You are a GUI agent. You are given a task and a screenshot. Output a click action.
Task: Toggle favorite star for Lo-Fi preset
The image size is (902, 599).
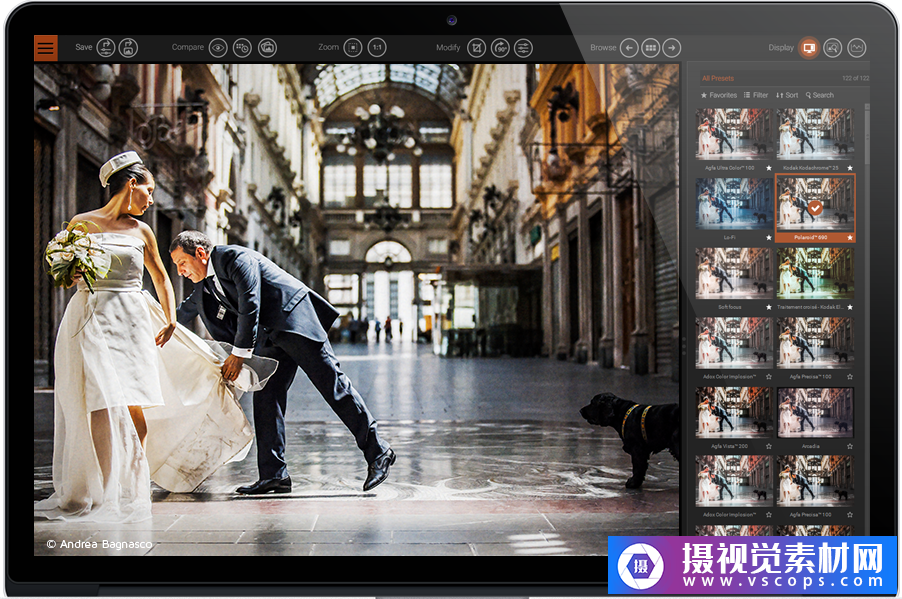click(768, 238)
